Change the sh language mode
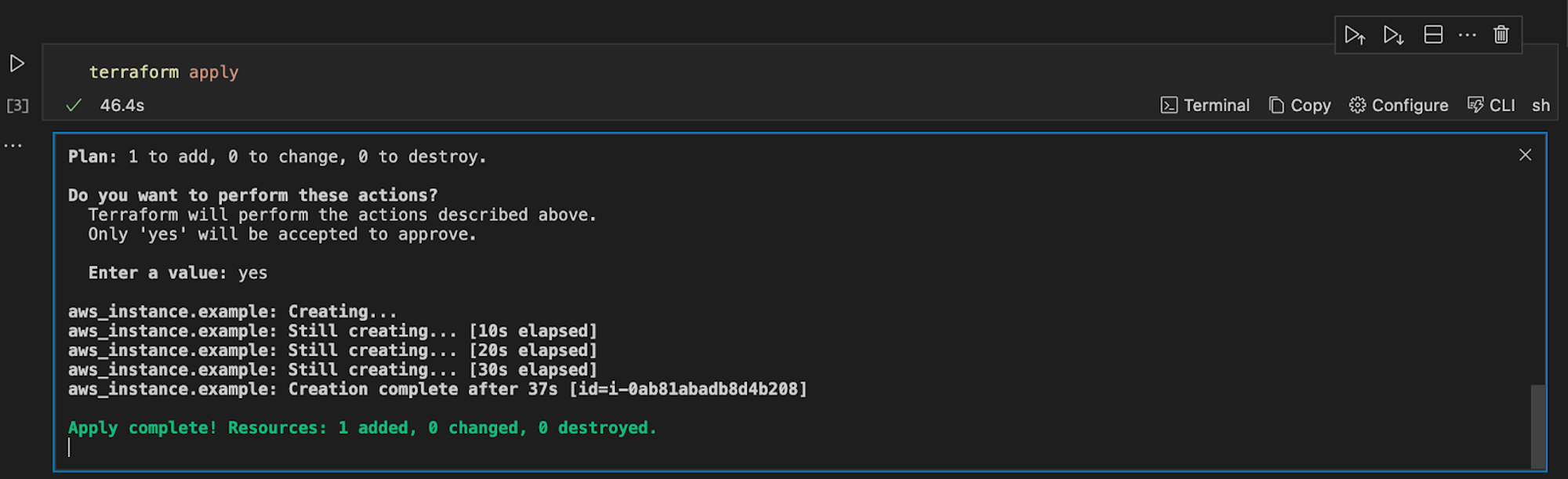 (1541, 105)
